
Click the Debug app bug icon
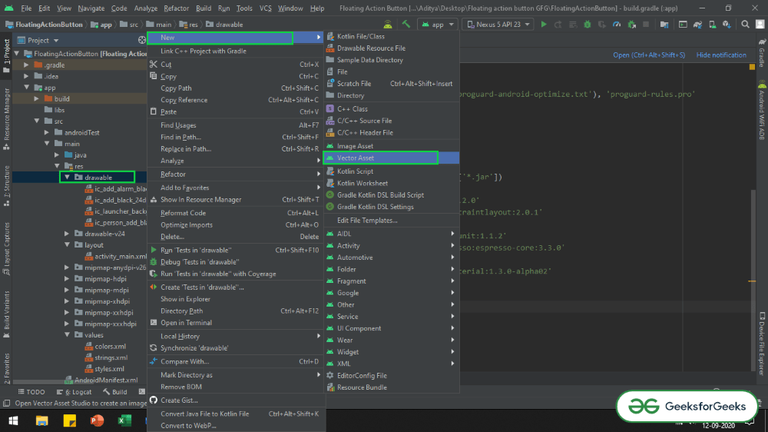[x=587, y=24]
